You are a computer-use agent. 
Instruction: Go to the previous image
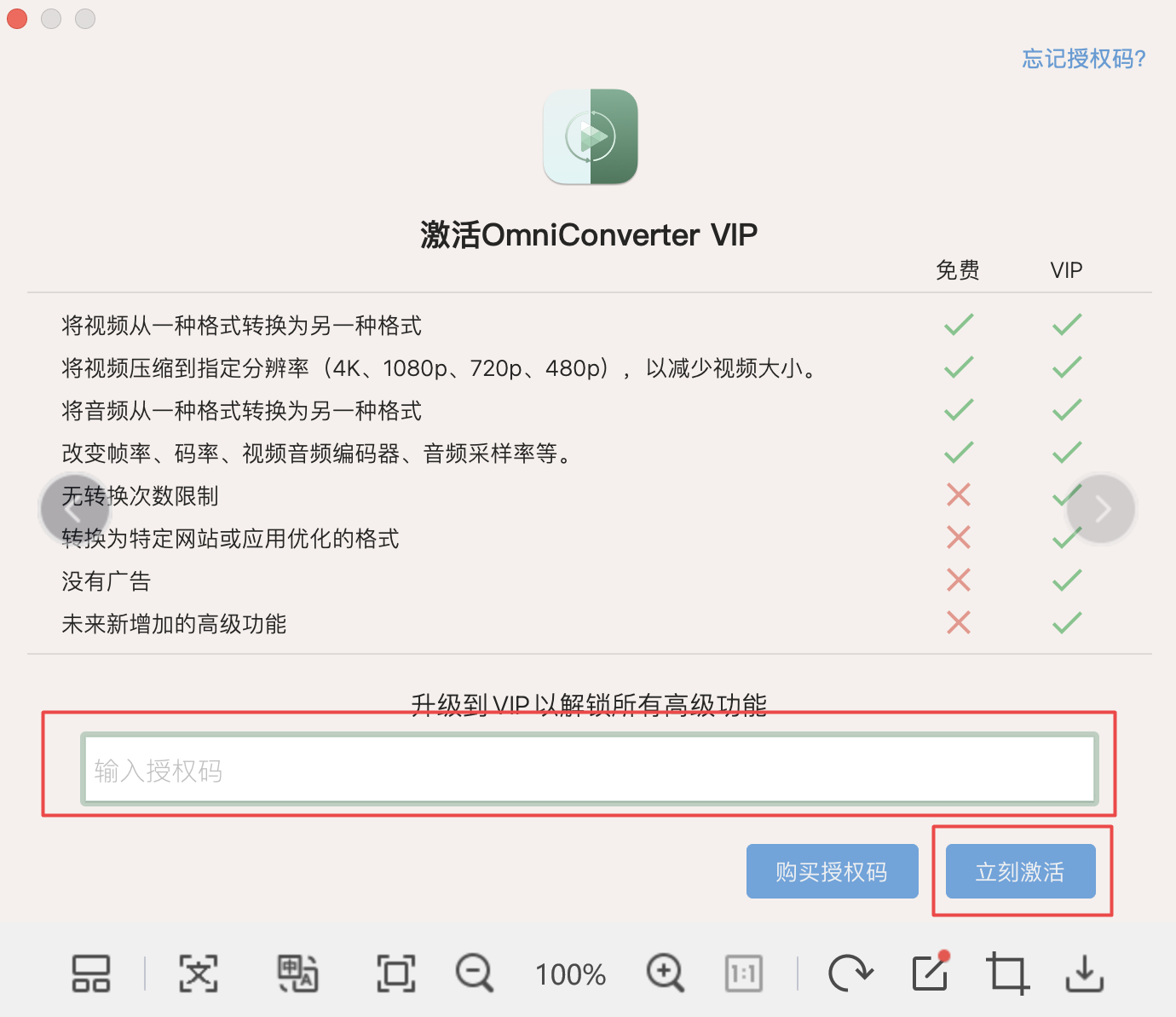pyautogui.click(x=75, y=509)
